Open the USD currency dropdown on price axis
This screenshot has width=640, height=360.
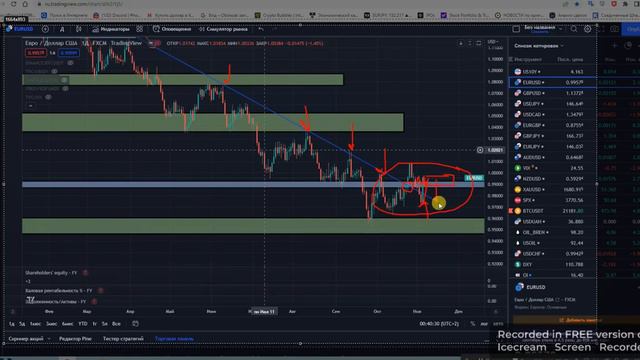point(493,42)
